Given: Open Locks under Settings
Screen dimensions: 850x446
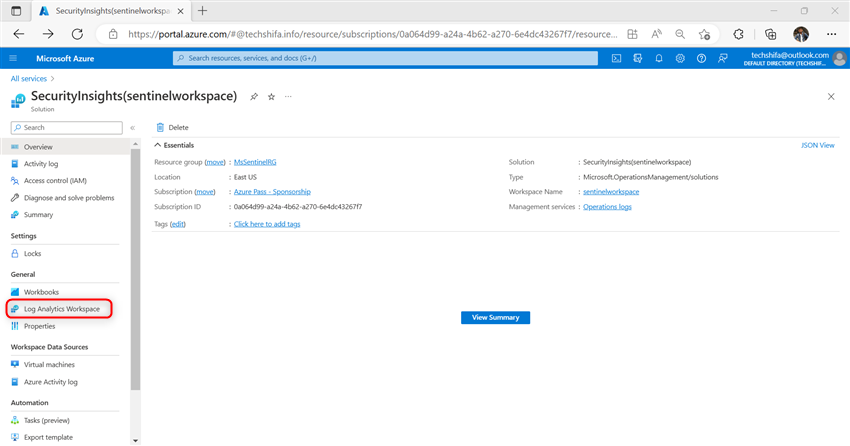Looking at the screenshot, I should pyautogui.click(x=65, y=254).
